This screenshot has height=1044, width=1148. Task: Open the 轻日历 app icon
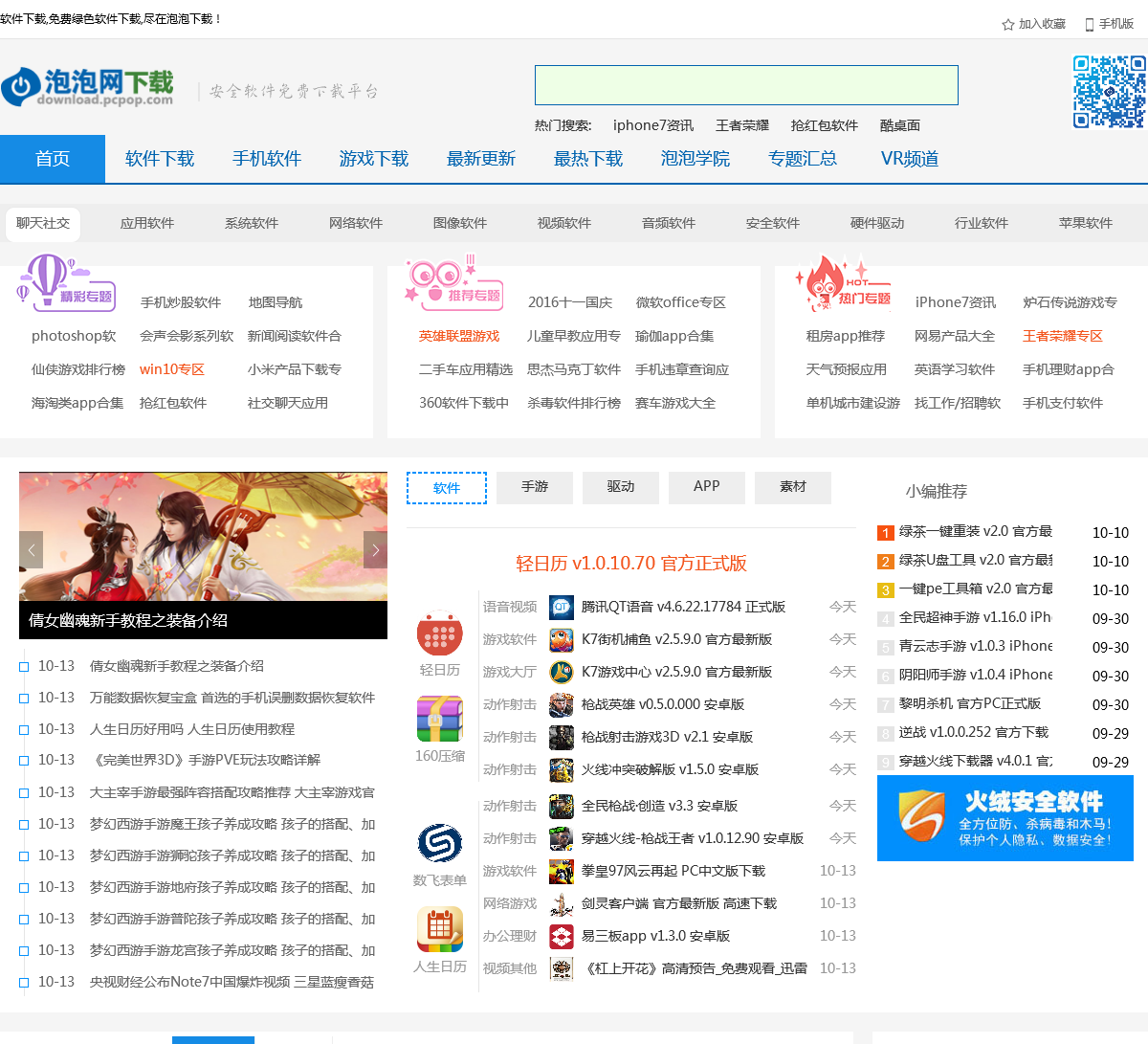(x=440, y=634)
